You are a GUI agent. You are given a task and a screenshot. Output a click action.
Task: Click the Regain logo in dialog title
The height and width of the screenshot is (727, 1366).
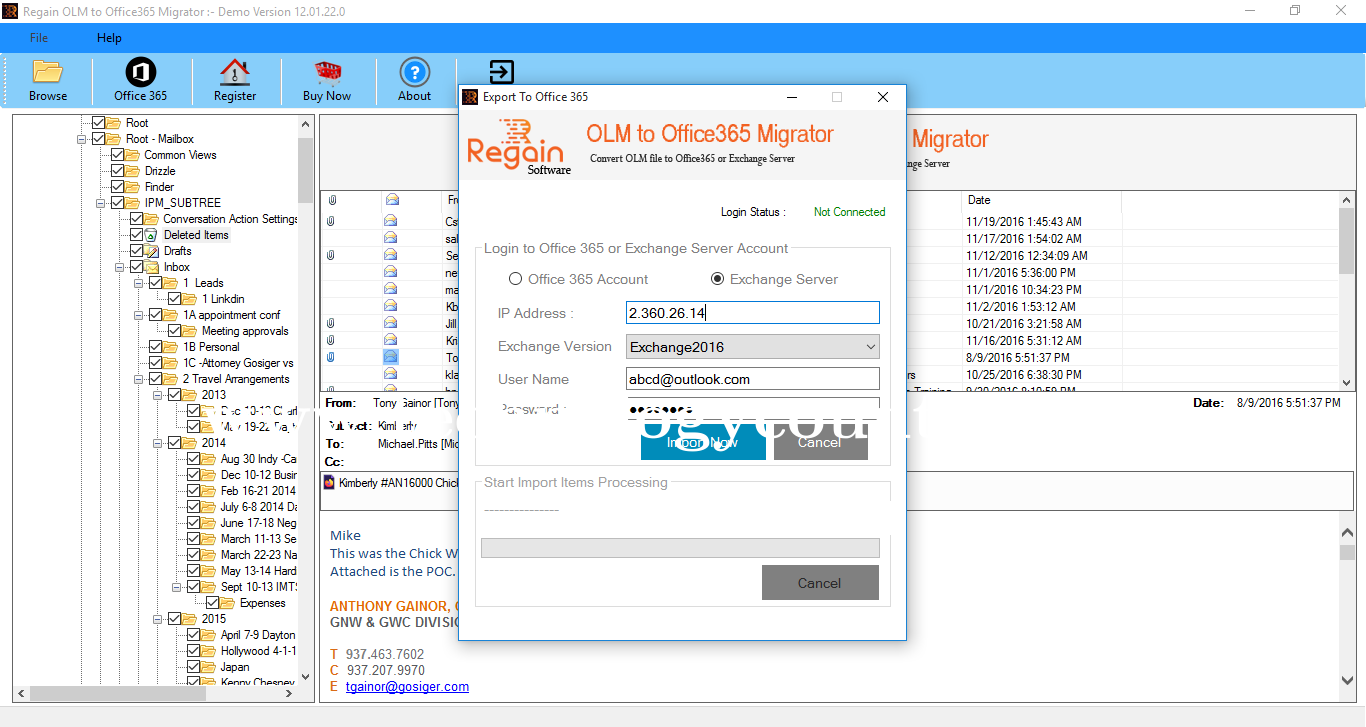point(469,97)
